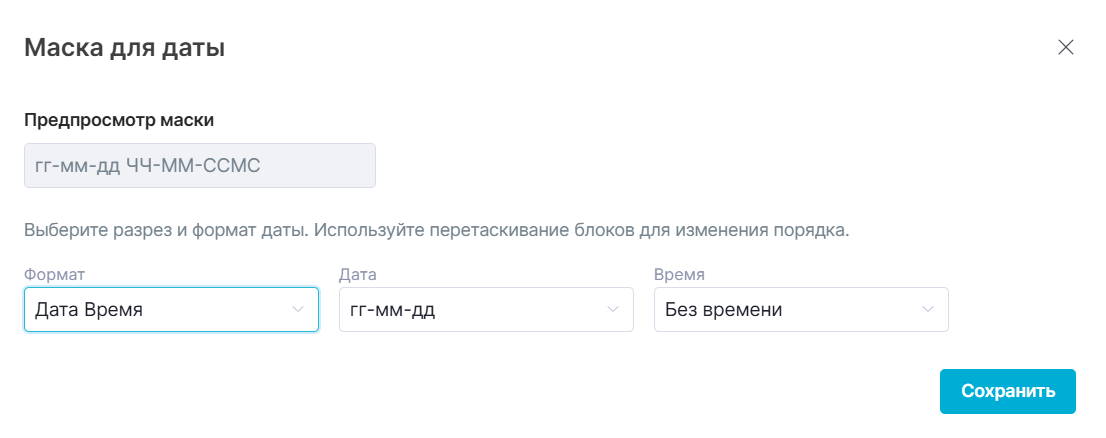
Task: Click the chevron arrow in Формат dropdown
Action: coord(297,310)
